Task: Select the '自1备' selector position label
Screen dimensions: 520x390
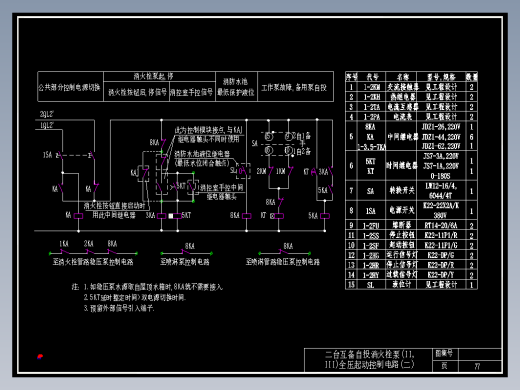Action: [x=303, y=136]
